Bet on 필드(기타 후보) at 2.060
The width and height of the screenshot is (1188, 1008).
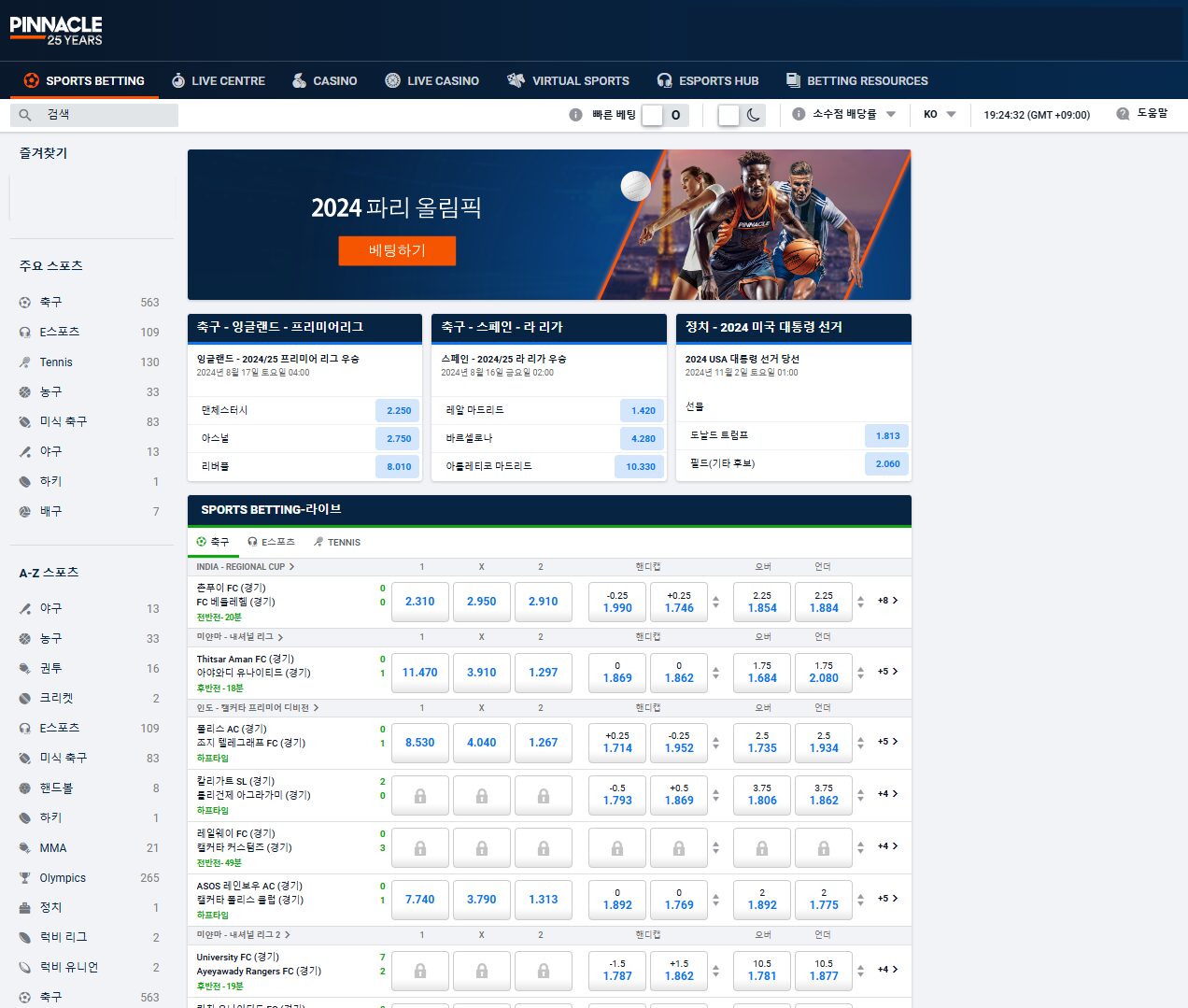click(x=887, y=463)
